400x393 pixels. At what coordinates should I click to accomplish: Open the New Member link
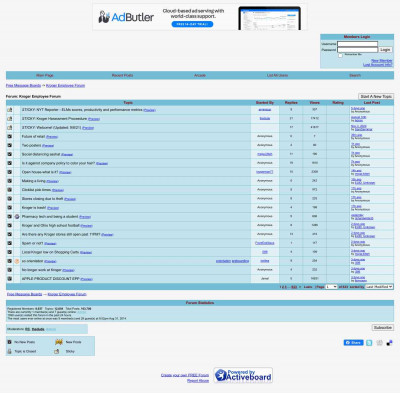[382, 61]
